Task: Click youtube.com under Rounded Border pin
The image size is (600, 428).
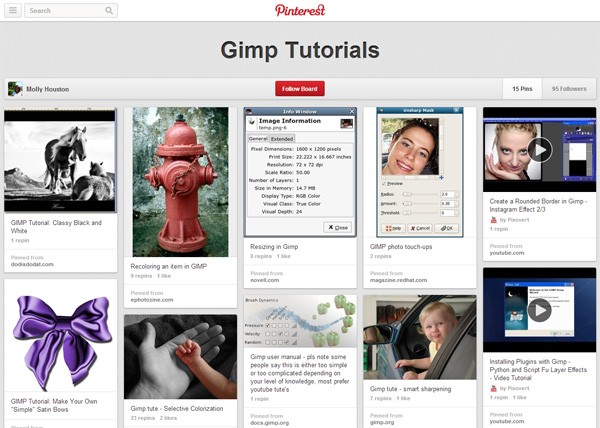Action: [507, 253]
